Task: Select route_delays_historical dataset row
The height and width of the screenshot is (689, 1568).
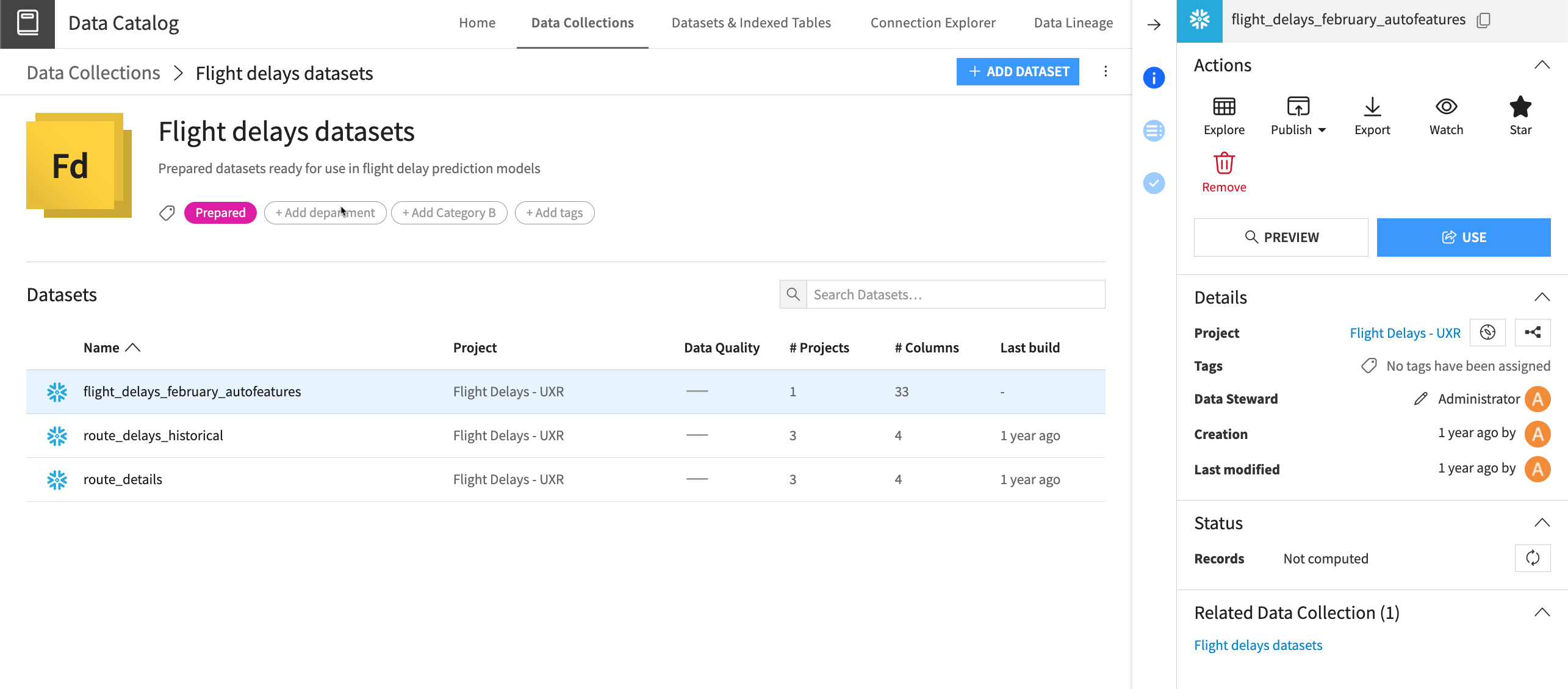Action: (566, 435)
